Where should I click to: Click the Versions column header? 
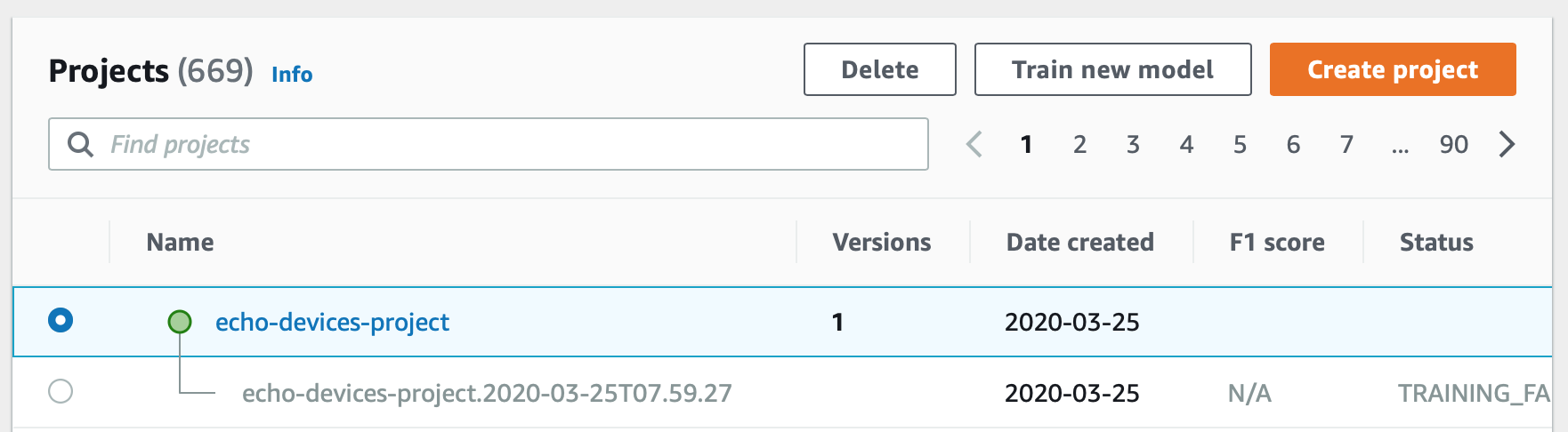881,242
